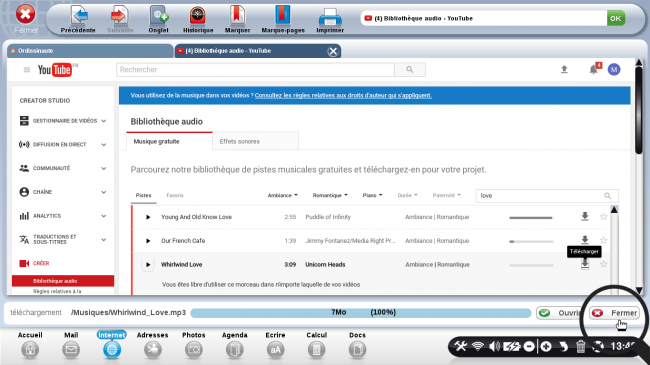The width and height of the screenshot is (650, 365).
Task: Open Marque-pages bookmarks icon
Action: click(283, 15)
